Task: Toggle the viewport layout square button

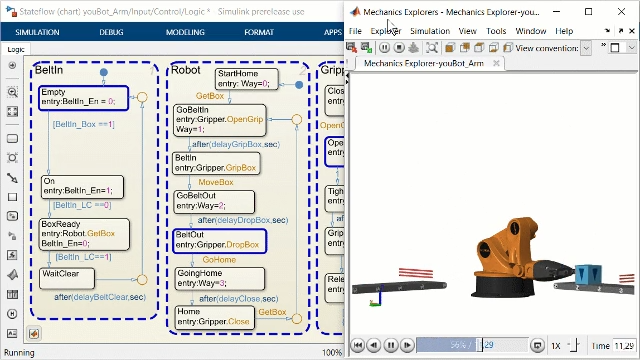Action: click(x=615, y=48)
